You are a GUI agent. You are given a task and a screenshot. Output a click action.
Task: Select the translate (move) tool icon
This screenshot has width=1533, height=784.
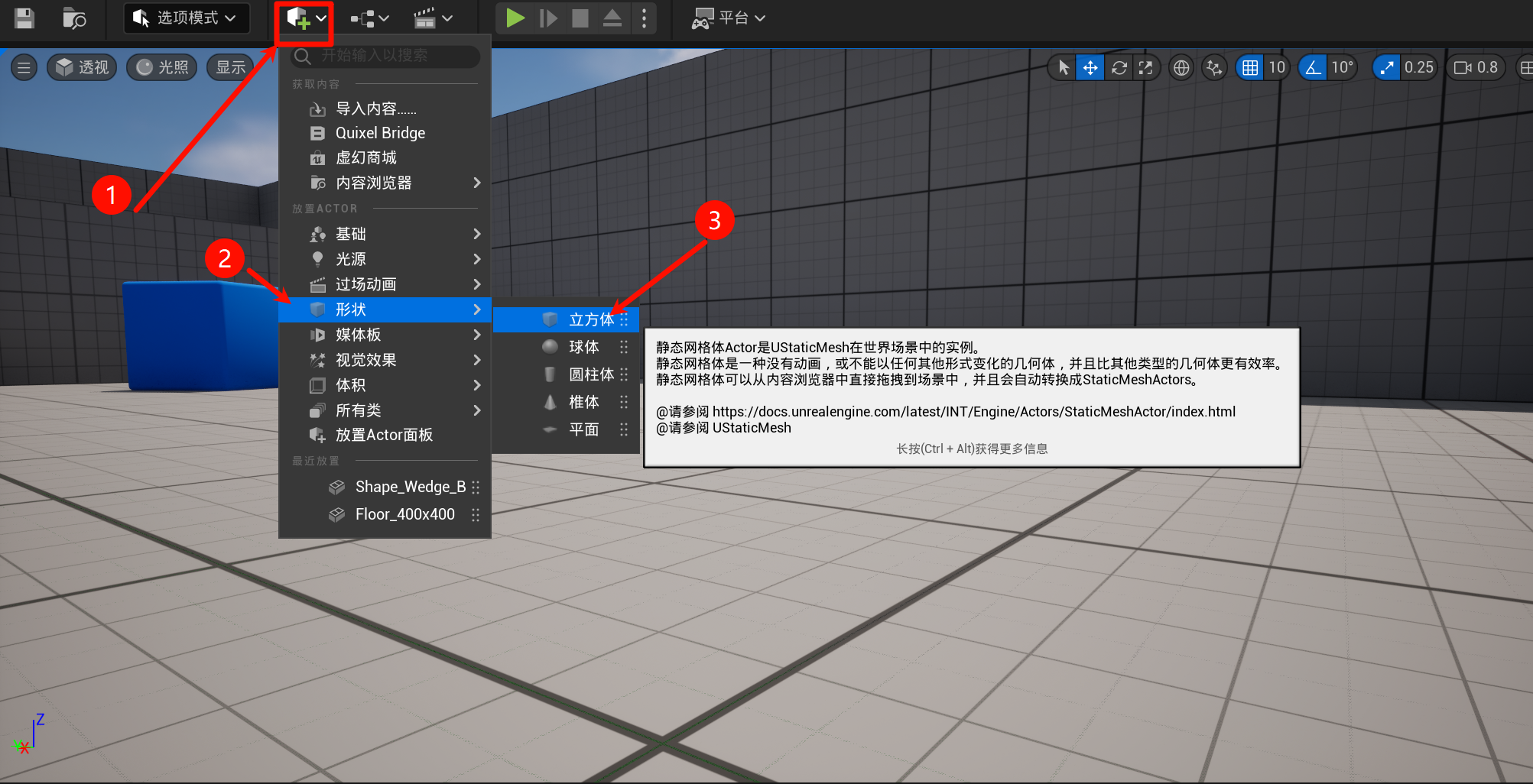tap(1090, 68)
